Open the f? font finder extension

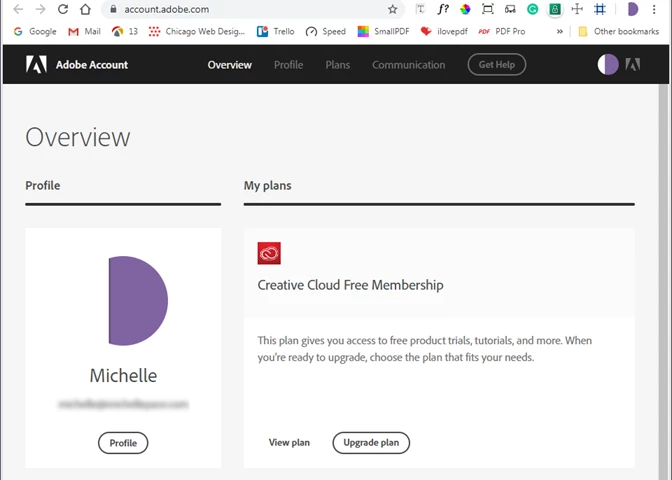[443, 9]
